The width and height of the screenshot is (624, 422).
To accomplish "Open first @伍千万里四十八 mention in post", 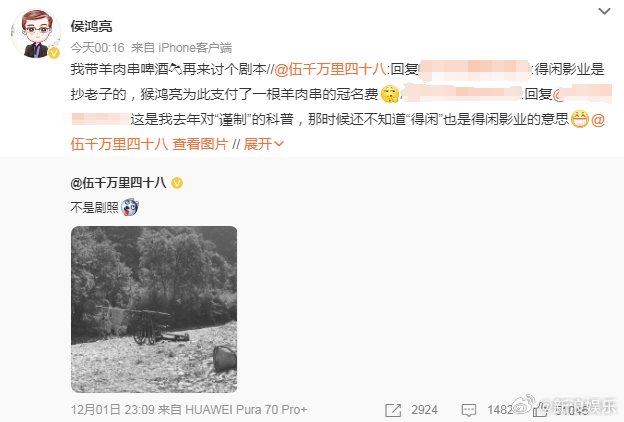I will point(330,69).
